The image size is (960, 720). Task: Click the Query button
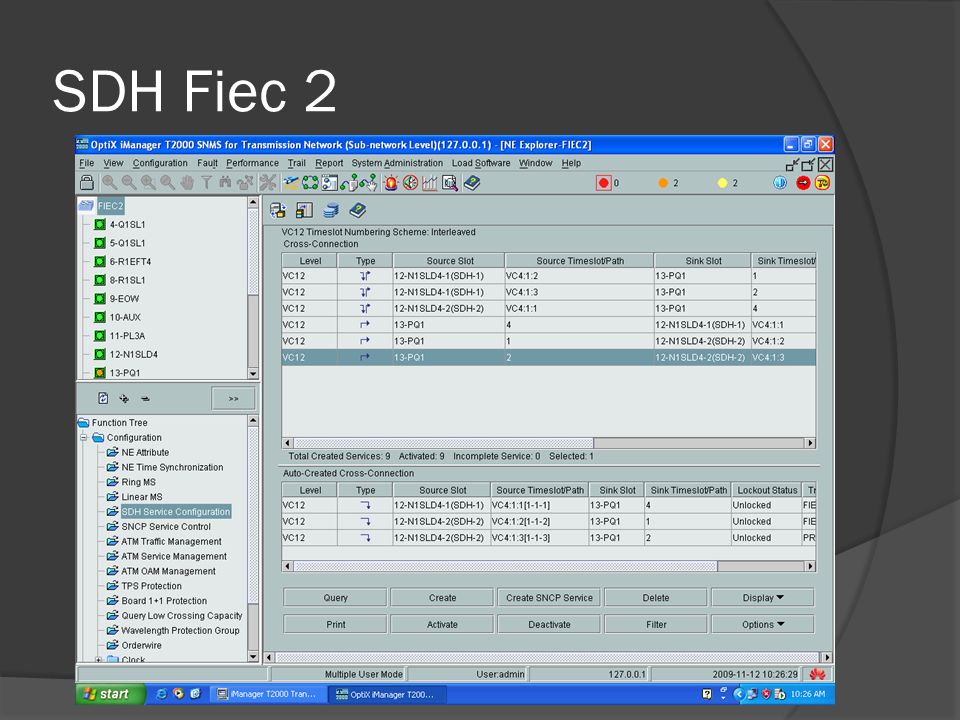coord(335,598)
